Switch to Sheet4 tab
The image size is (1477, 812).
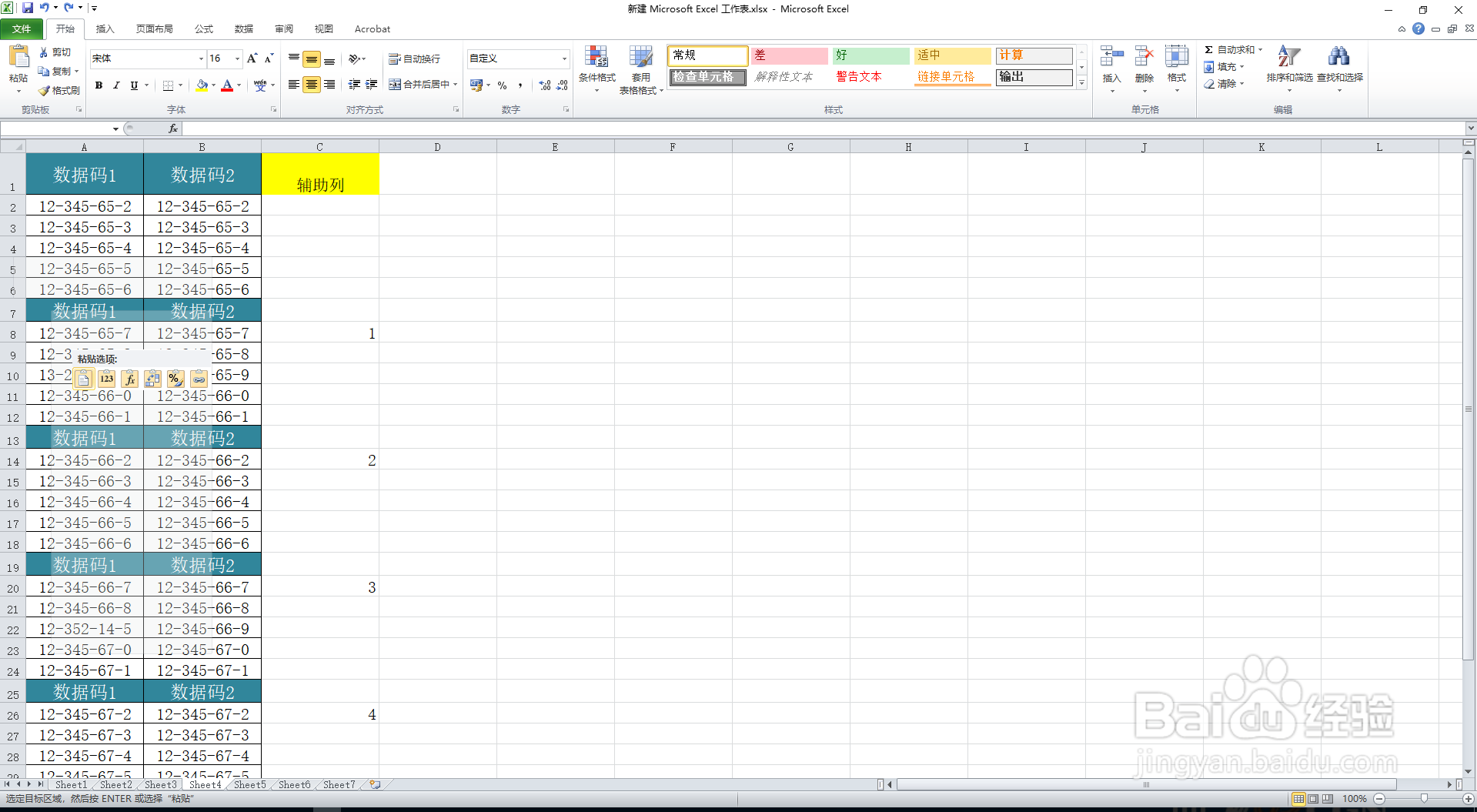pyautogui.click(x=205, y=785)
